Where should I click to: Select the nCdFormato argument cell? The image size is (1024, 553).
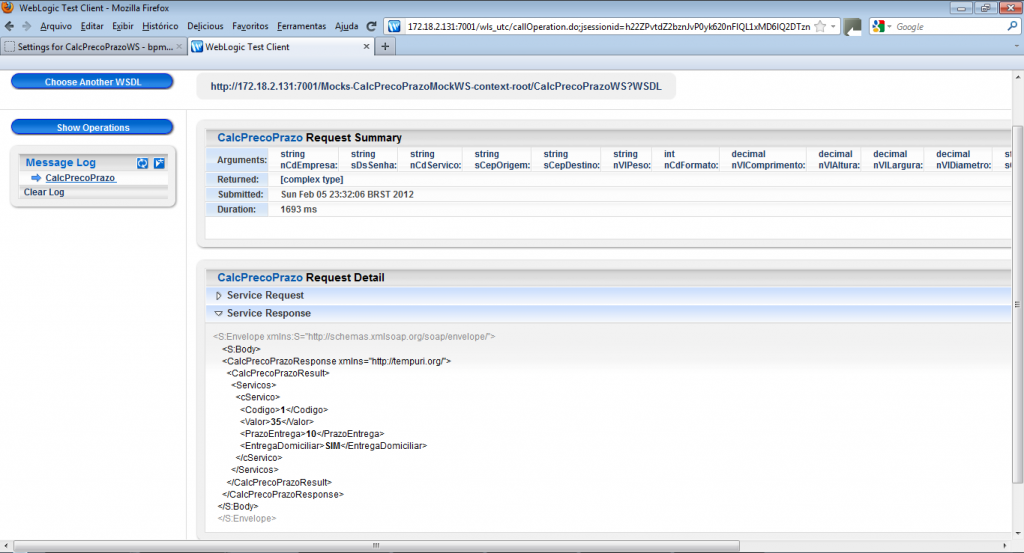coord(691,159)
